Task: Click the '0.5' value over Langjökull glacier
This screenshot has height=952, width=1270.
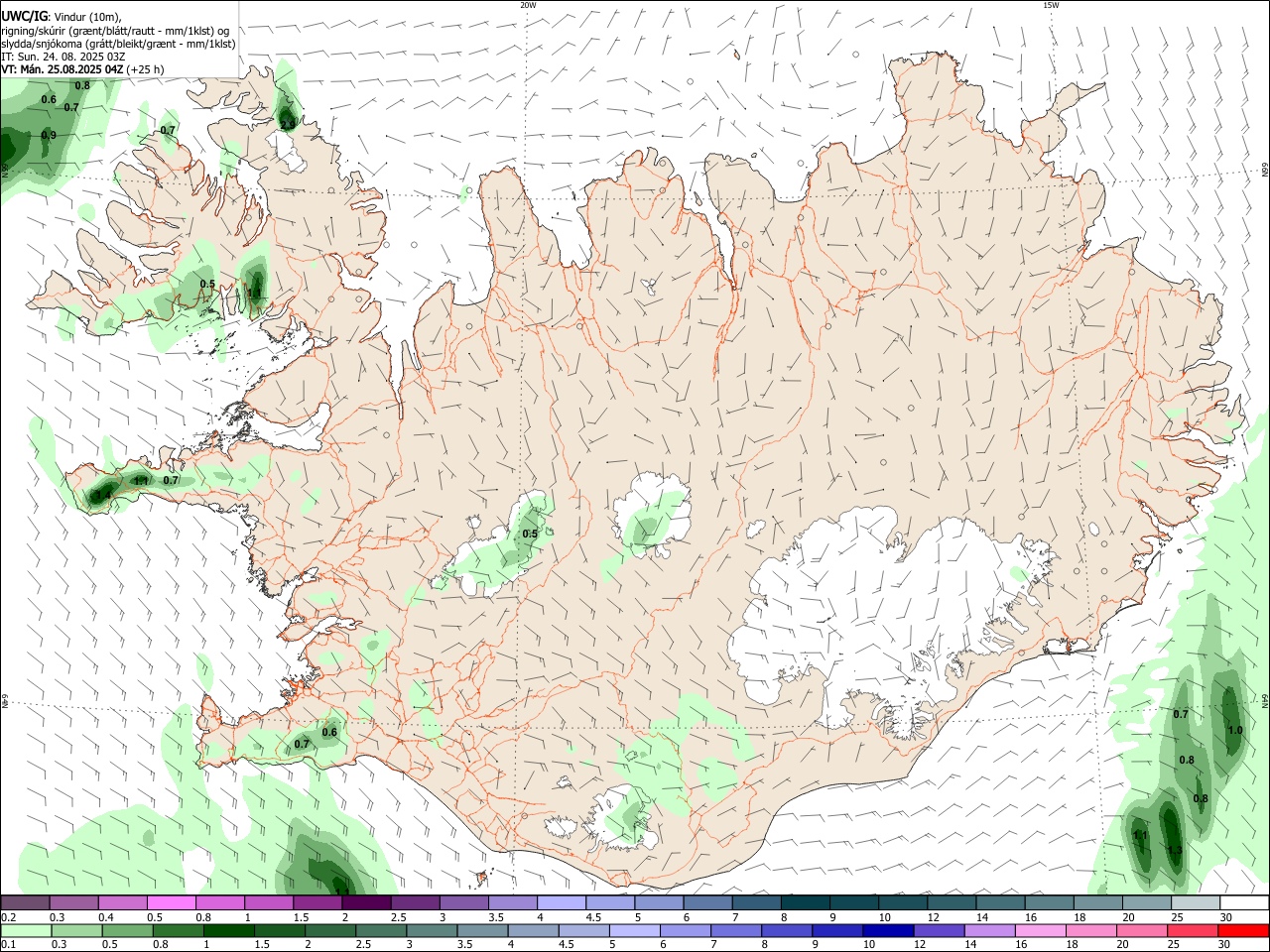Action: (x=530, y=534)
